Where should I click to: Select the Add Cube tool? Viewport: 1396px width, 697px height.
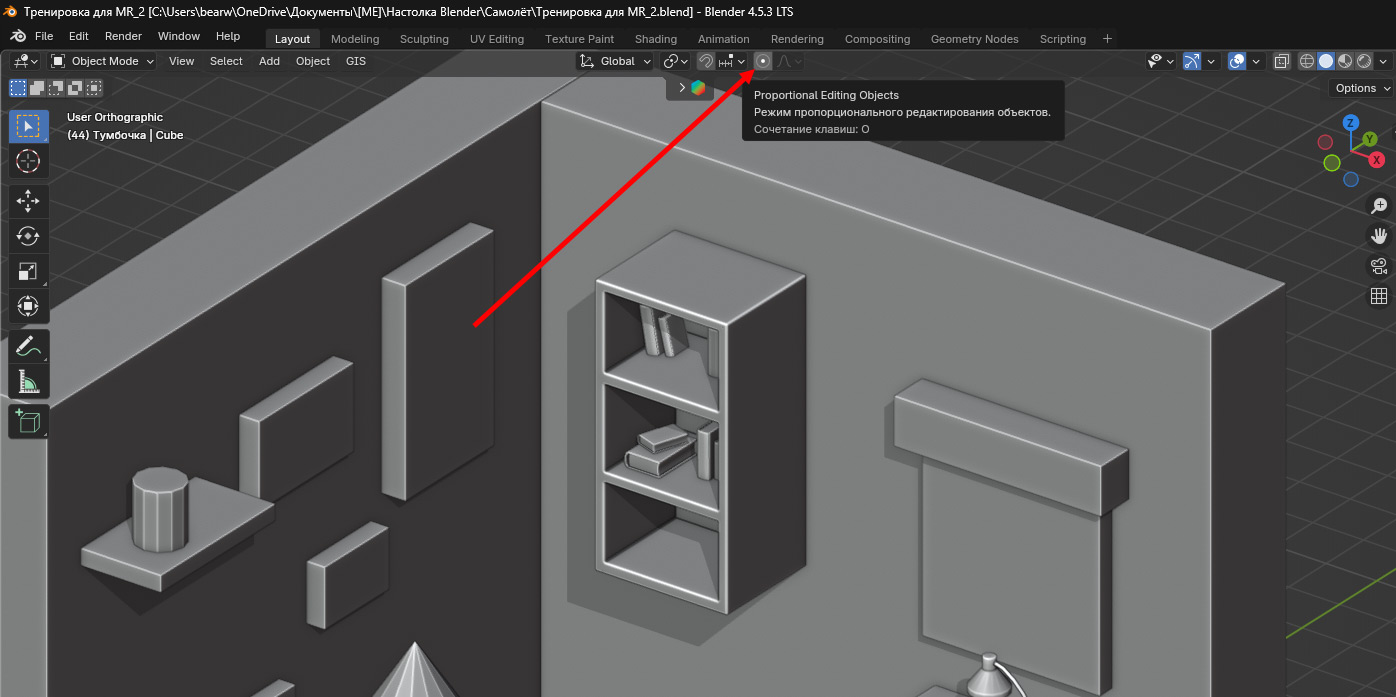pyautogui.click(x=28, y=421)
